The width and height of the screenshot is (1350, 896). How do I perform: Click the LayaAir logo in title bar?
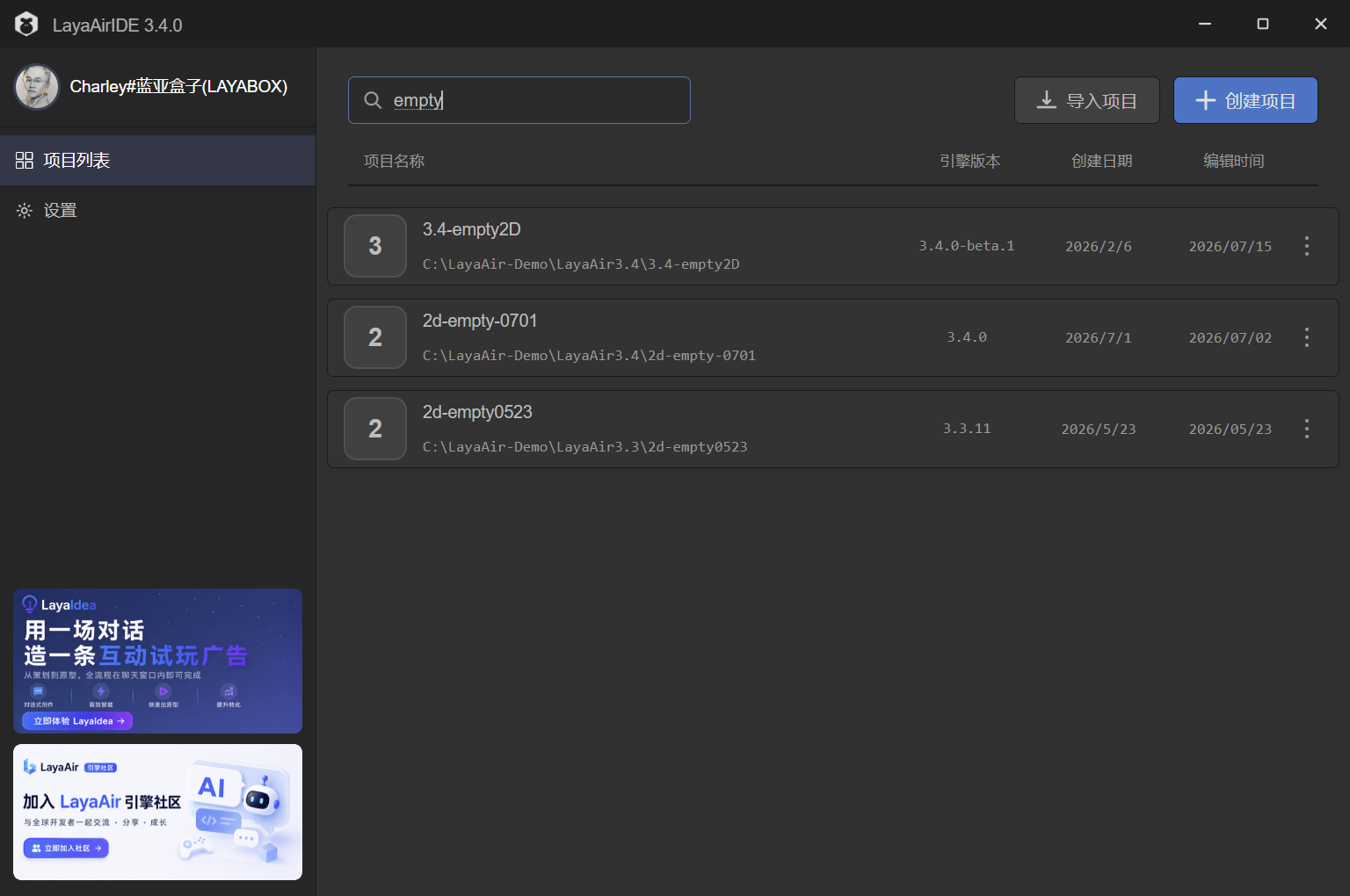[x=26, y=25]
